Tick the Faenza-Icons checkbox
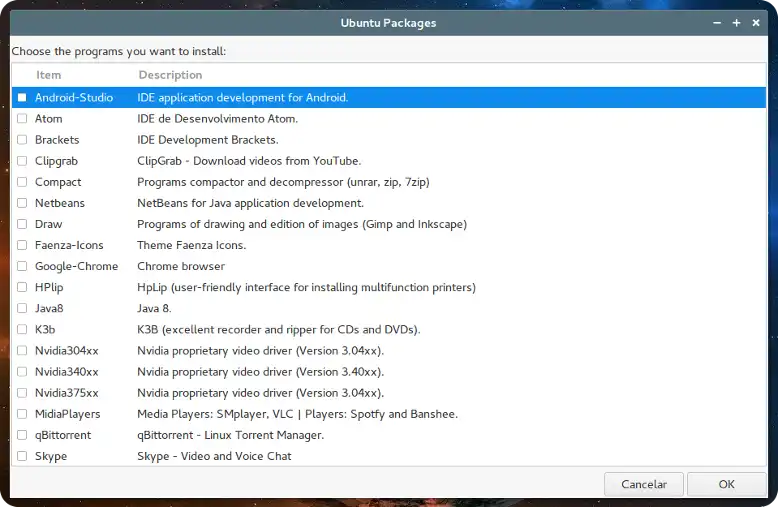The width and height of the screenshot is (778, 507). (x=22, y=245)
